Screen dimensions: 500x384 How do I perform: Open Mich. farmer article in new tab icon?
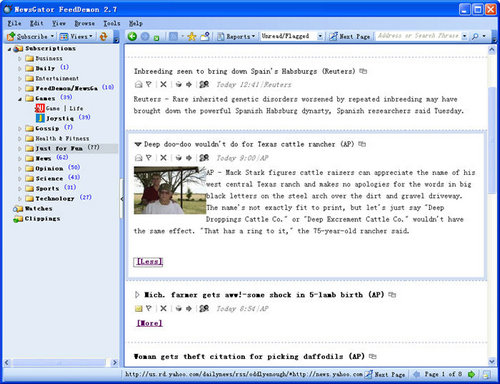click(392, 295)
